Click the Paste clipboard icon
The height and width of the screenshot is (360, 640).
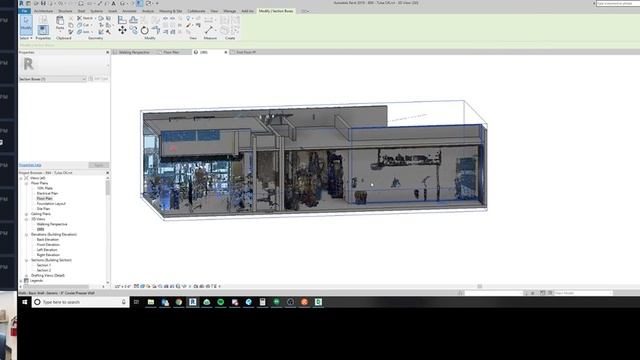60,21
